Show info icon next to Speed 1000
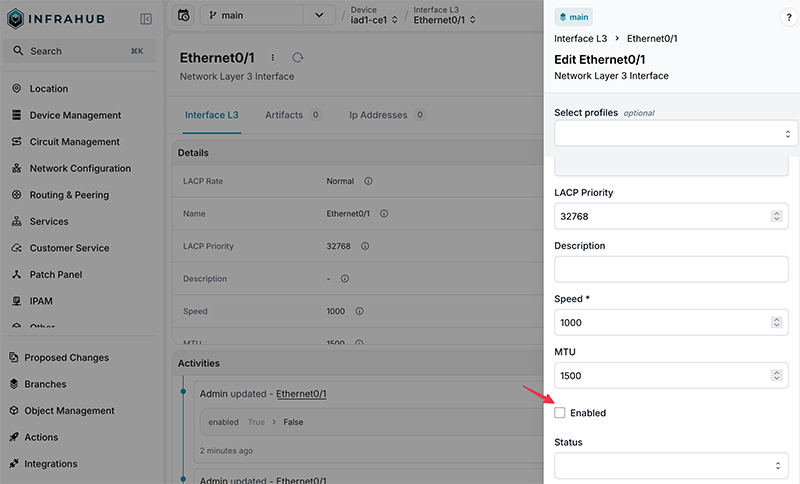This screenshot has width=800, height=484. (360, 311)
